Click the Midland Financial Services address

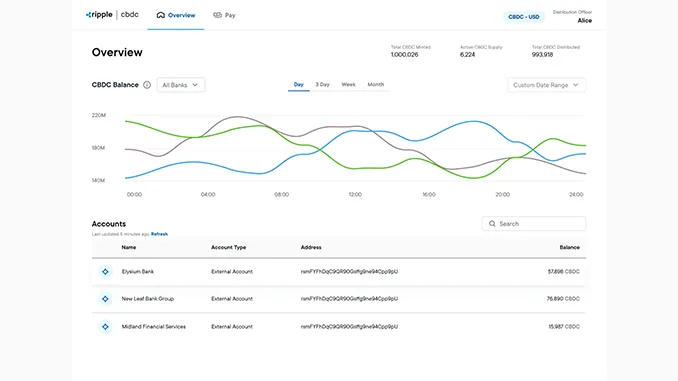tap(349, 327)
